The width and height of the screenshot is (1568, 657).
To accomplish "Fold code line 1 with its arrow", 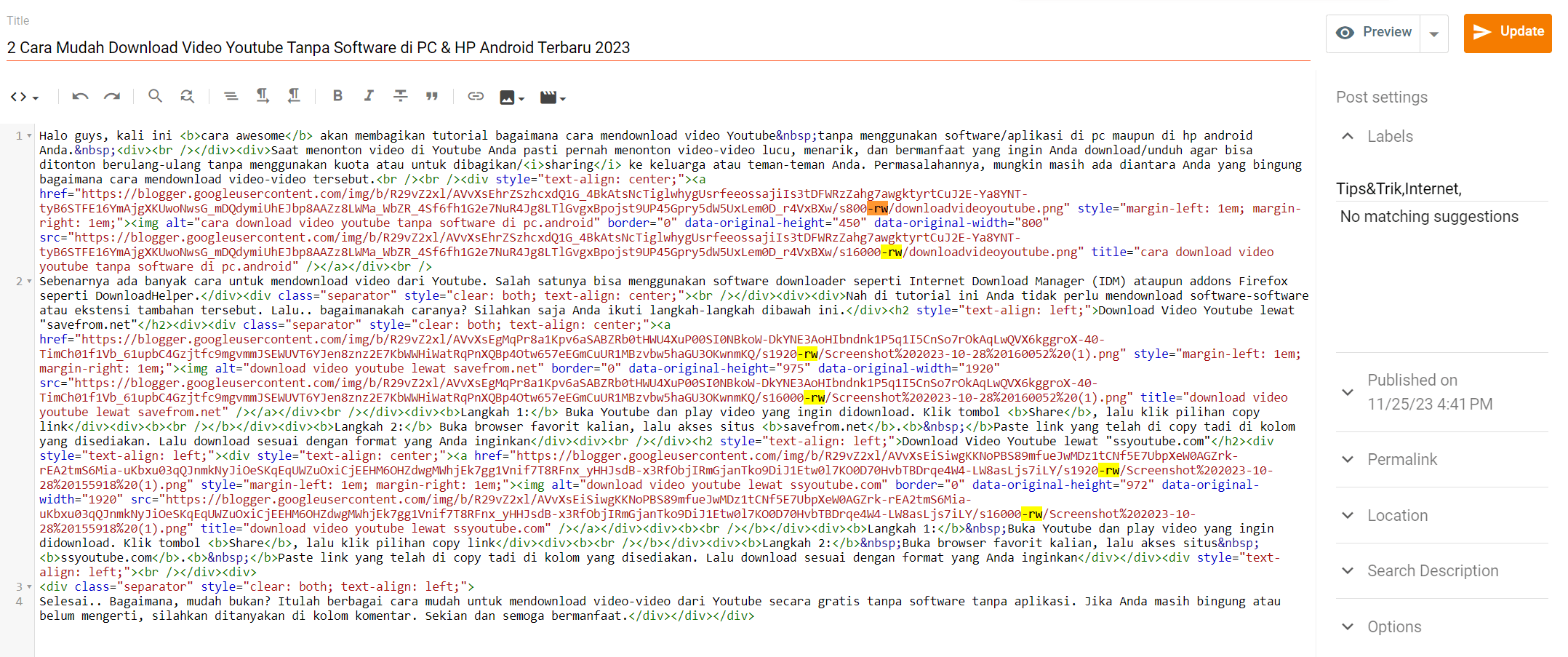I will point(29,135).
